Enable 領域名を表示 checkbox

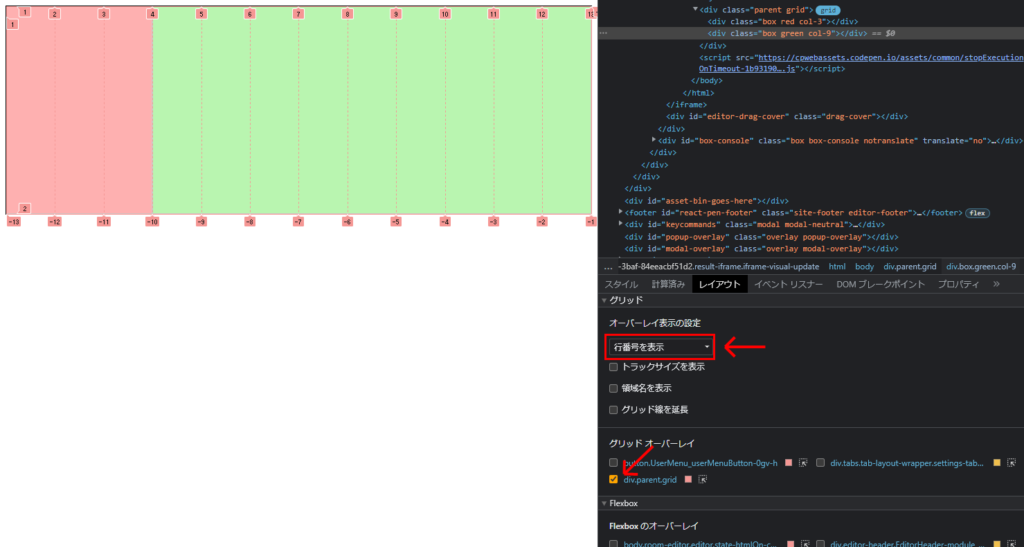click(613, 388)
